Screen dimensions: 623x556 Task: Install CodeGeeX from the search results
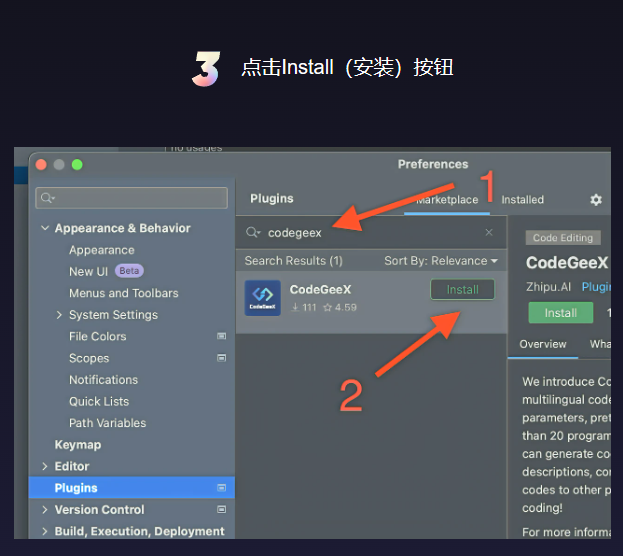462,289
